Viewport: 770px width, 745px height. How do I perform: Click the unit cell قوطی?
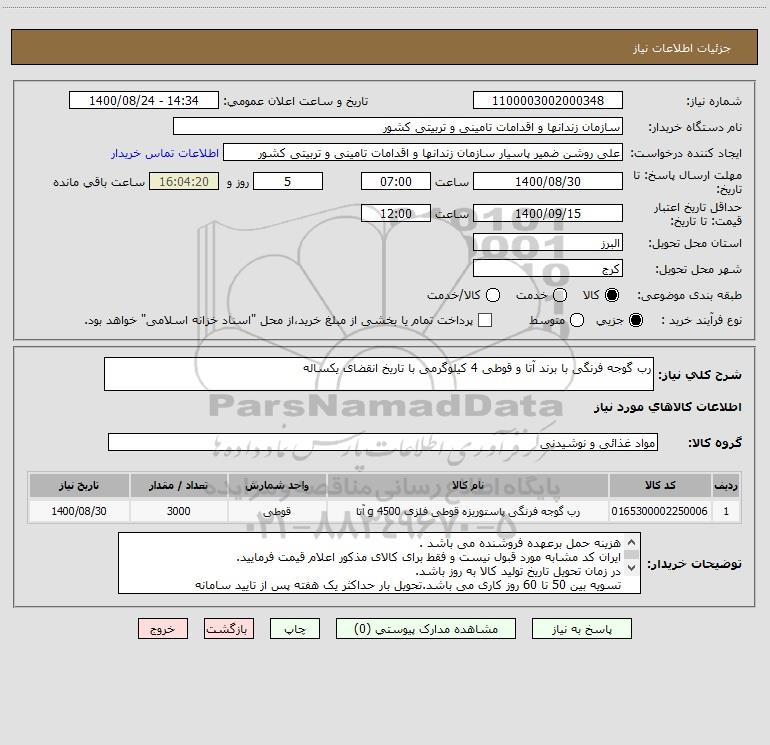277,511
